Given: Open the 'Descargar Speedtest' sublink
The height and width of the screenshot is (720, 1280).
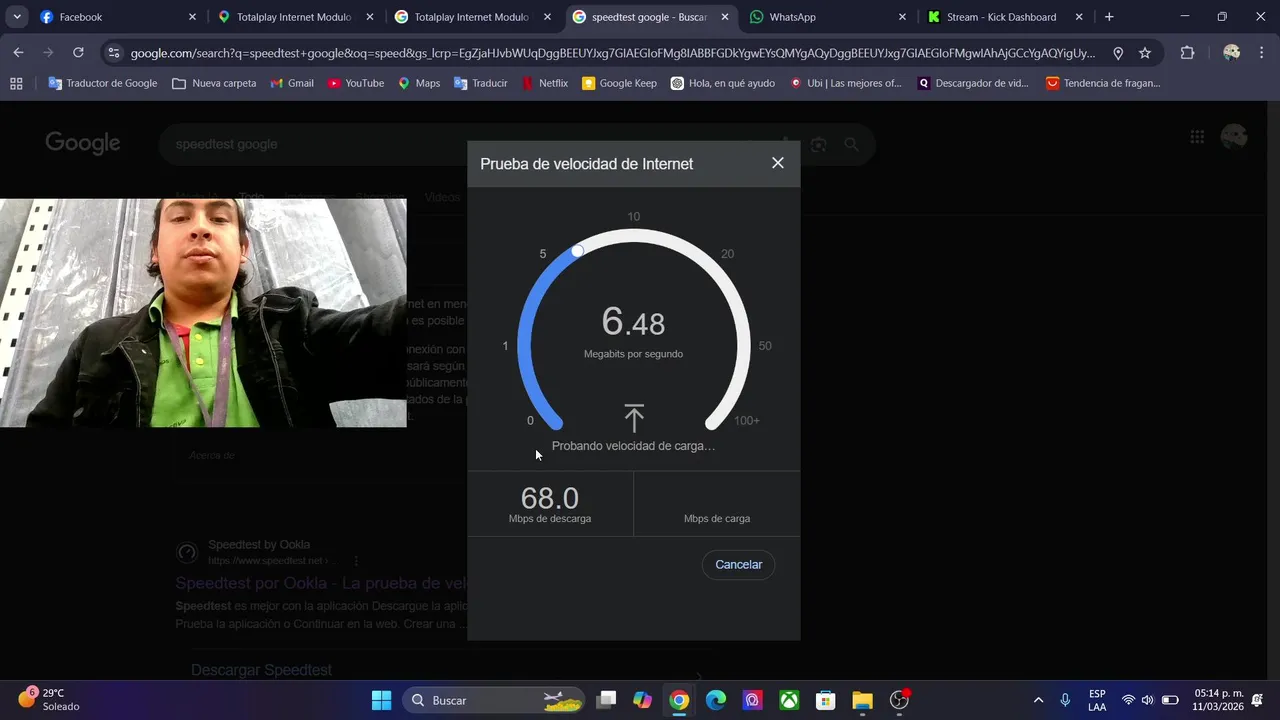Looking at the screenshot, I should tap(261, 670).
